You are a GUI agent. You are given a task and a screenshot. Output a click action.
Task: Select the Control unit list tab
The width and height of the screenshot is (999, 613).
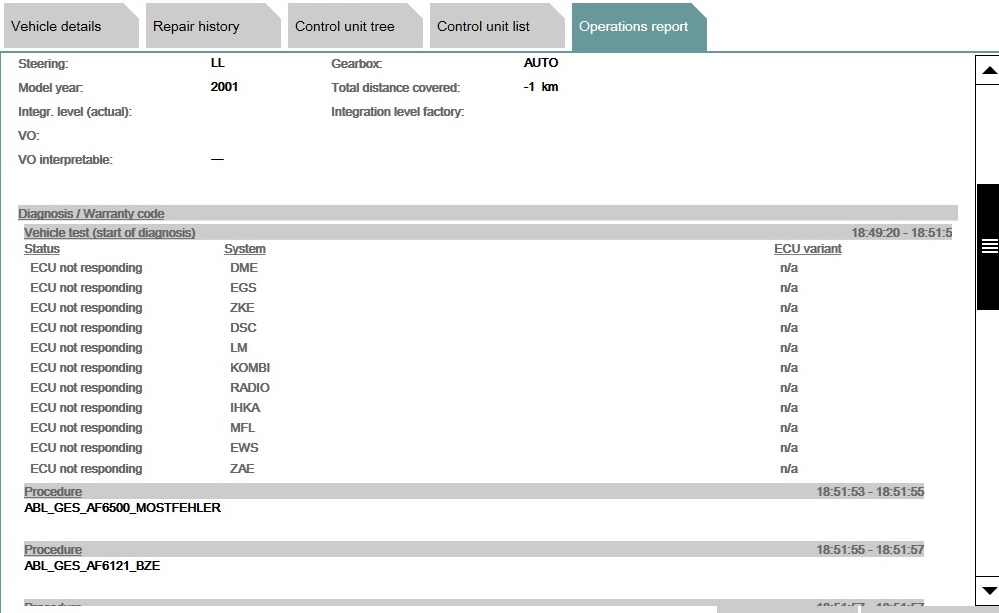point(484,27)
